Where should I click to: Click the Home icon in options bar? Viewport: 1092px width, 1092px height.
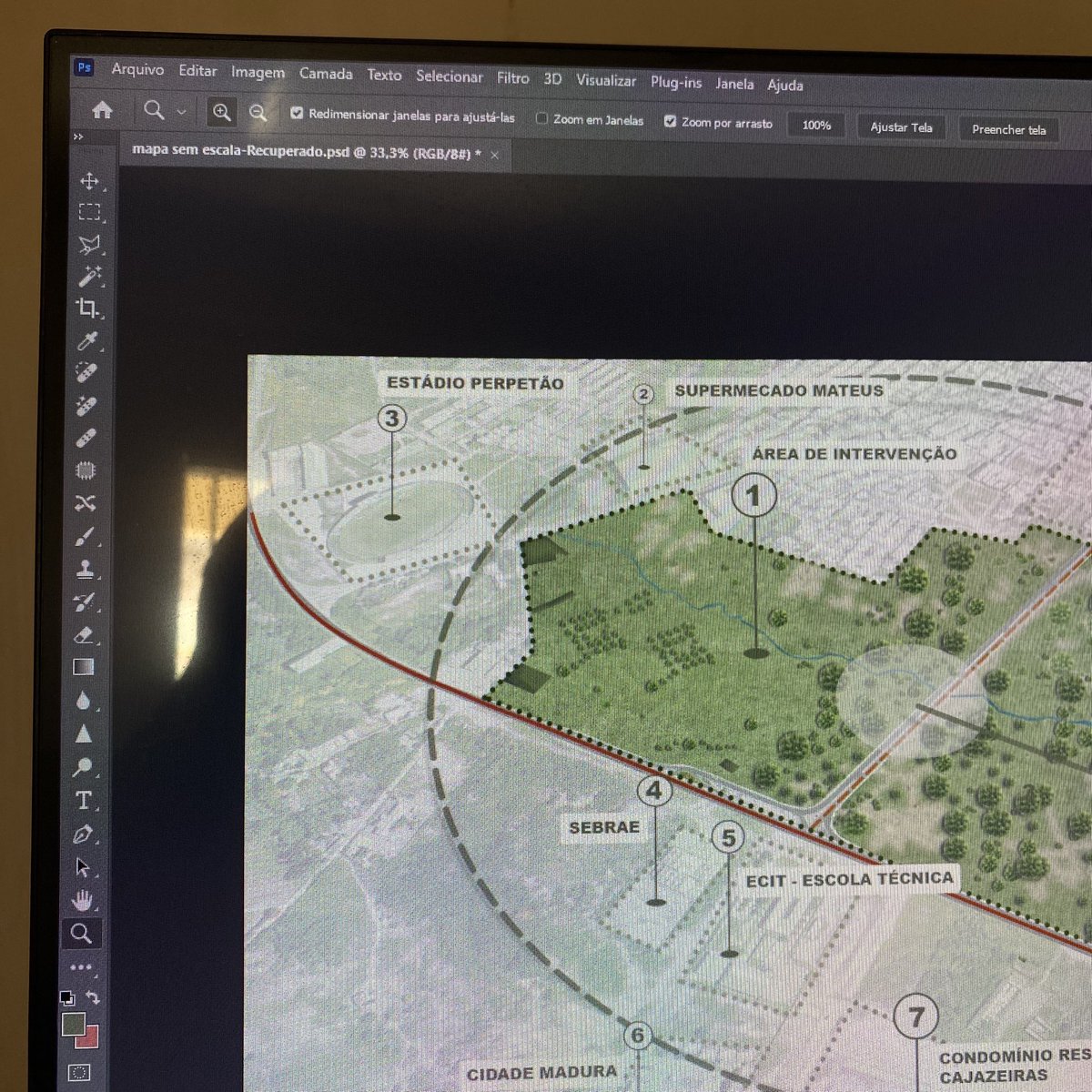tap(103, 110)
